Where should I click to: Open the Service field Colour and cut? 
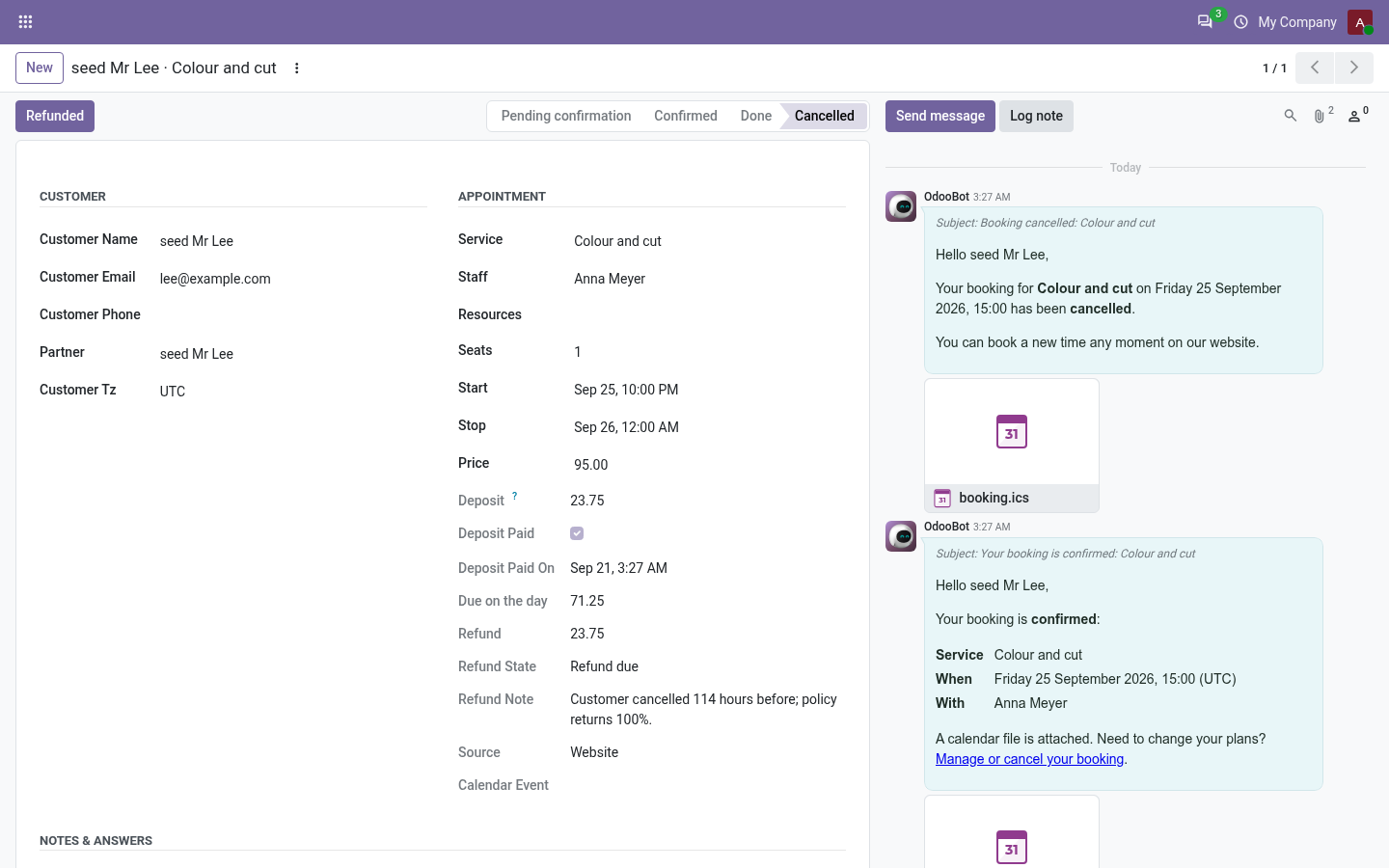[709, 241]
